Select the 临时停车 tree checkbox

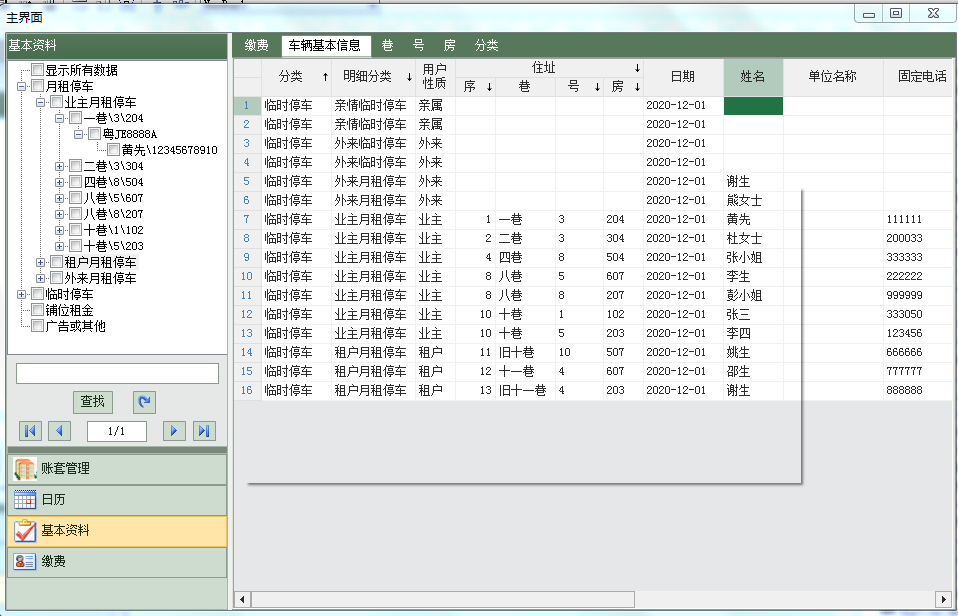[38, 293]
